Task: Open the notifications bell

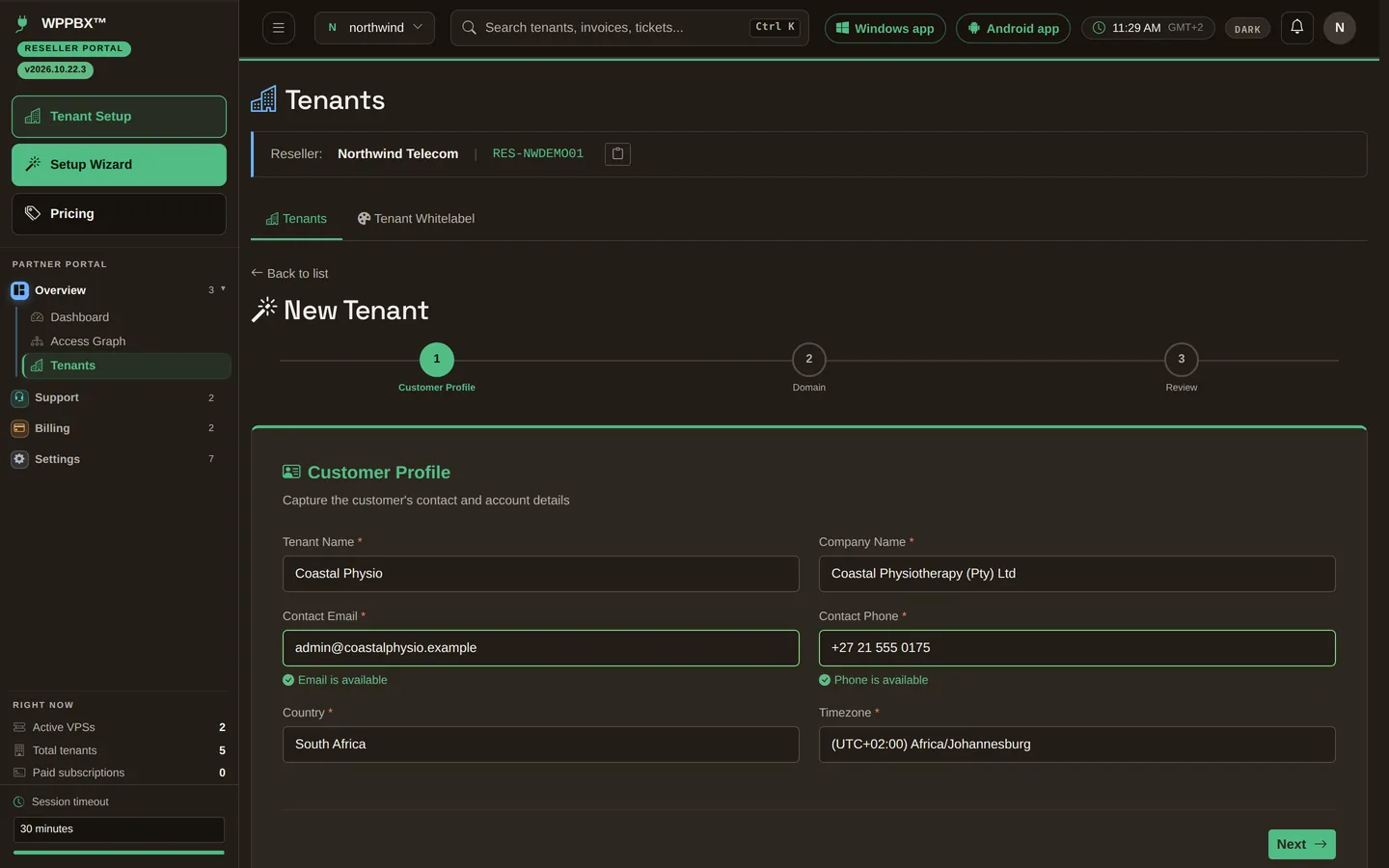Action: tap(1297, 27)
